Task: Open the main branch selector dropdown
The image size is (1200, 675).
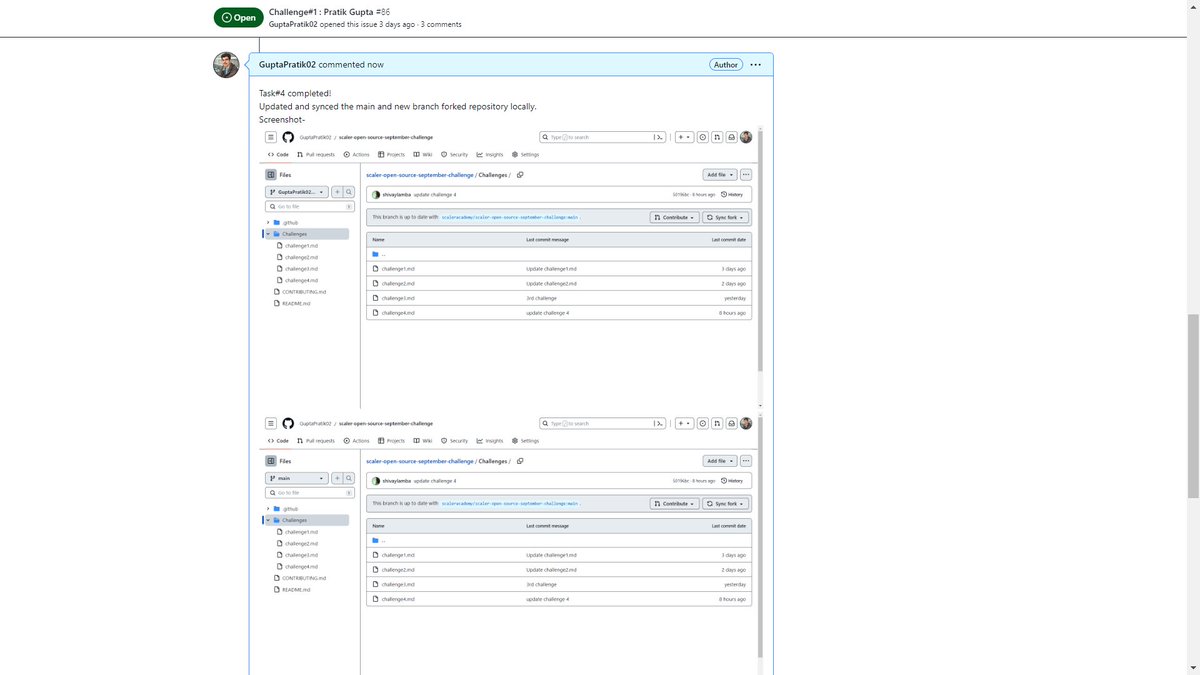Action: pyautogui.click(x=297, y=478)
